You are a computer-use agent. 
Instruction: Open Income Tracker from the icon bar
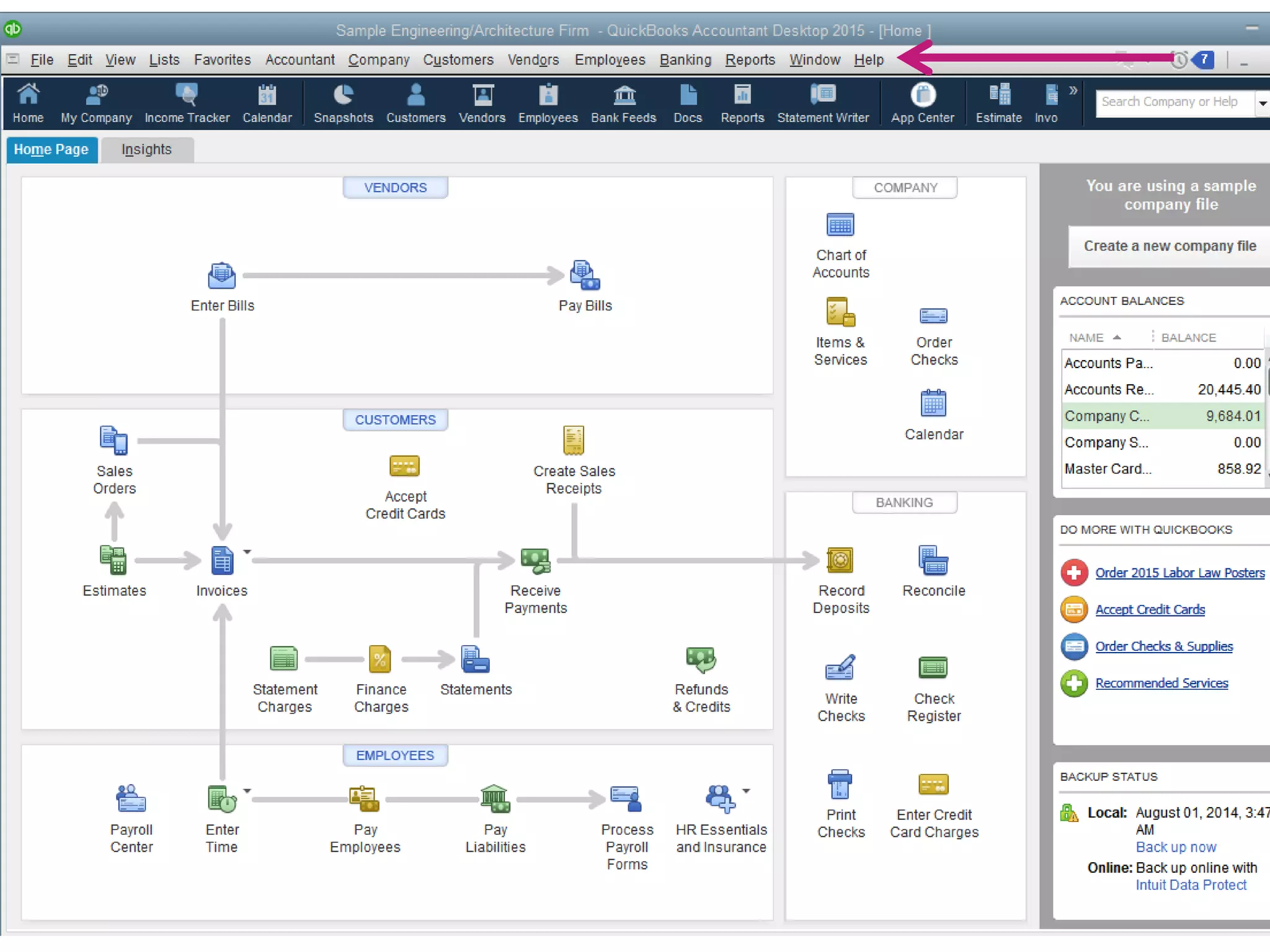pos(187,103)
